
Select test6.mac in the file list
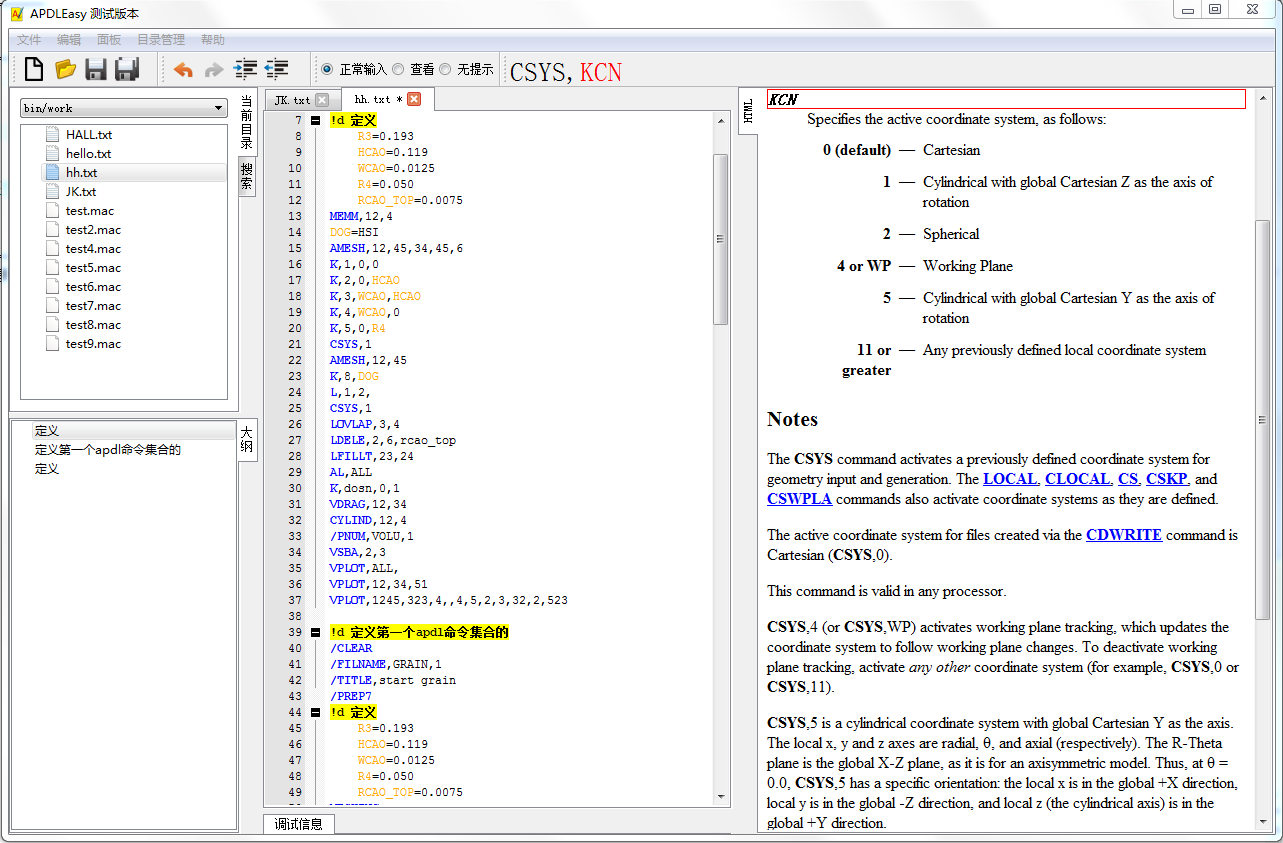pyautogui.click(x=93, y=286)
